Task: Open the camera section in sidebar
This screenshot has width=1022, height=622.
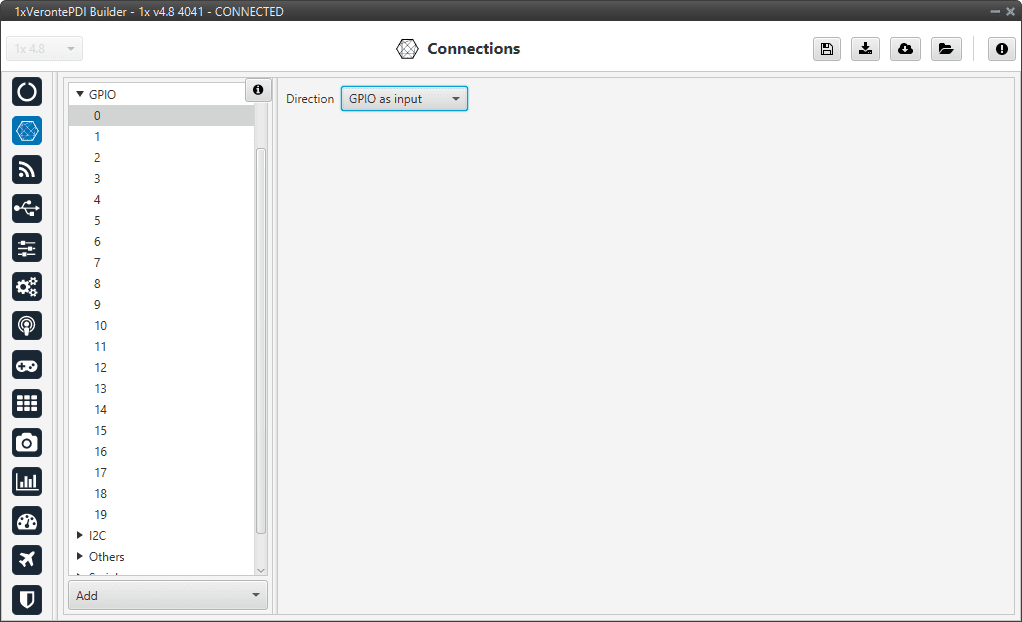Action: click(27, 442)
